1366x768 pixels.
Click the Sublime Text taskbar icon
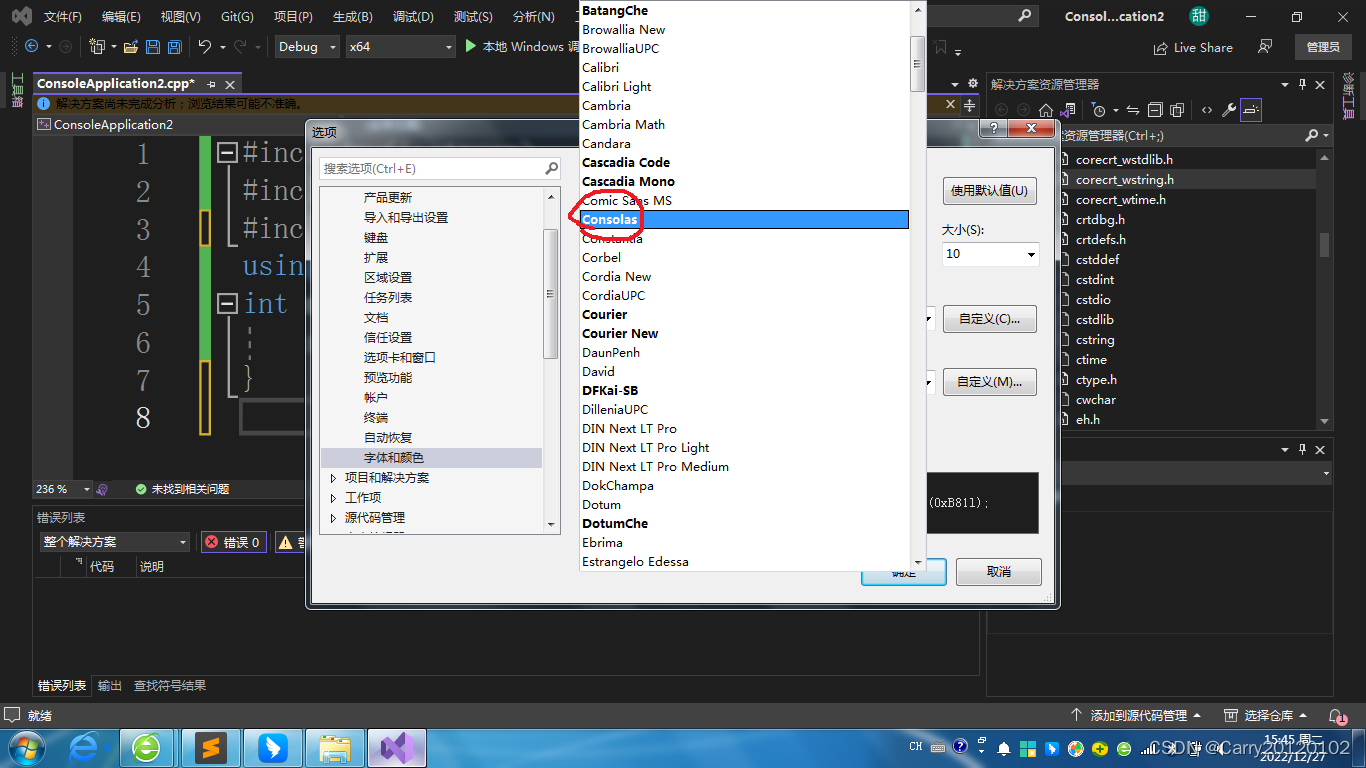(210, 747)
